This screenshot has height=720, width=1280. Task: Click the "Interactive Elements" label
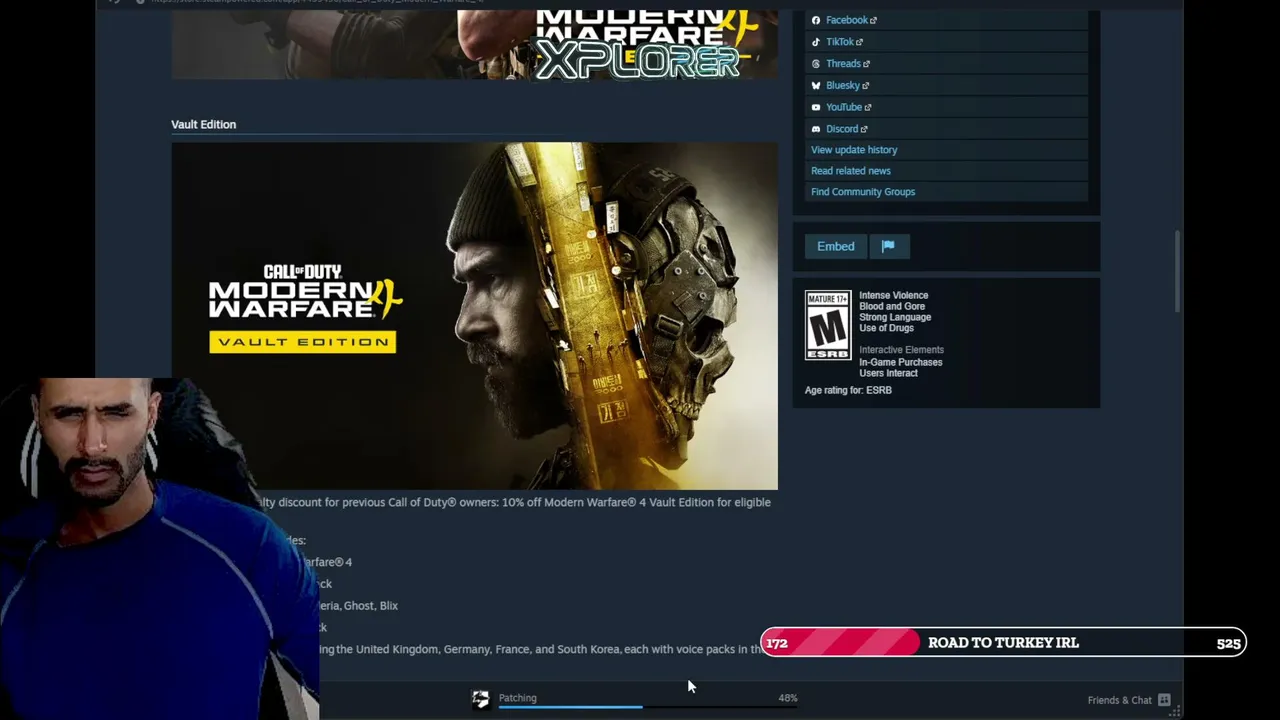click(901, 350)
